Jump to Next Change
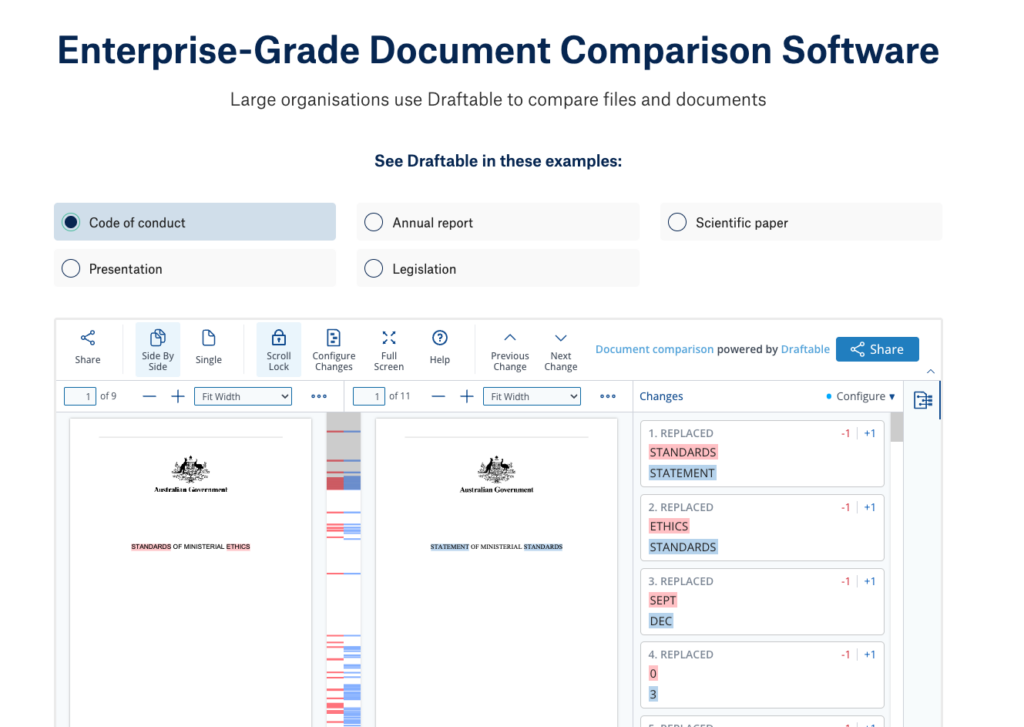 (560, 351)
